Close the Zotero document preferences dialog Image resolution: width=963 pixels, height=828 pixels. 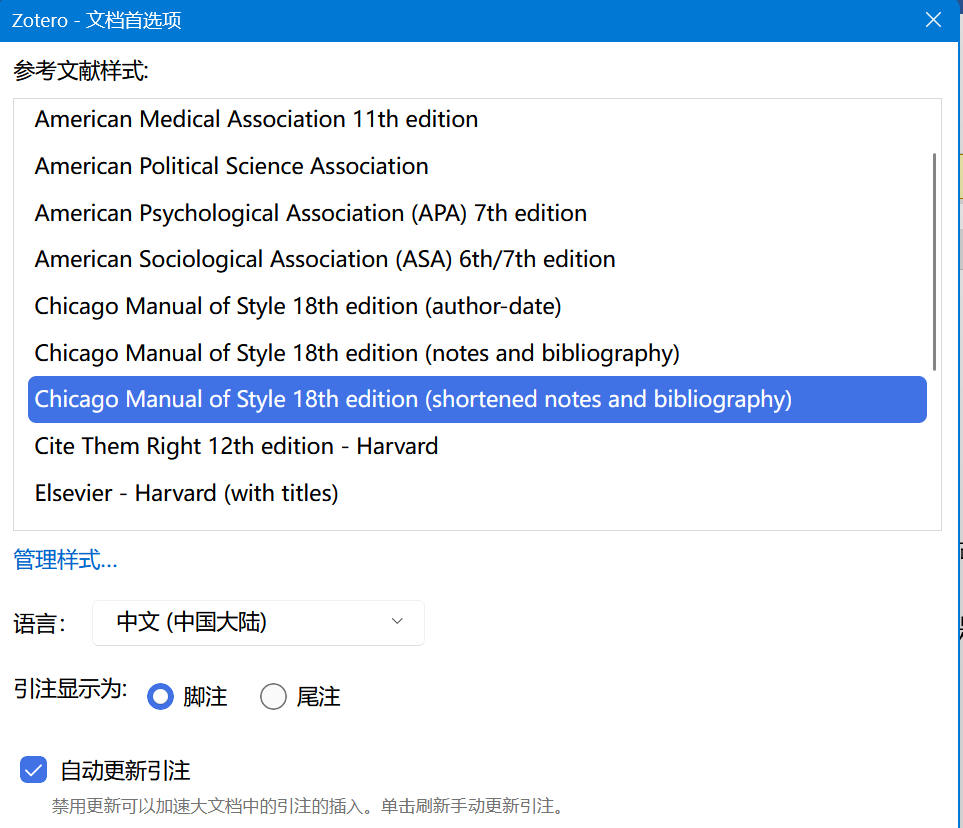(x=933, y=20)
